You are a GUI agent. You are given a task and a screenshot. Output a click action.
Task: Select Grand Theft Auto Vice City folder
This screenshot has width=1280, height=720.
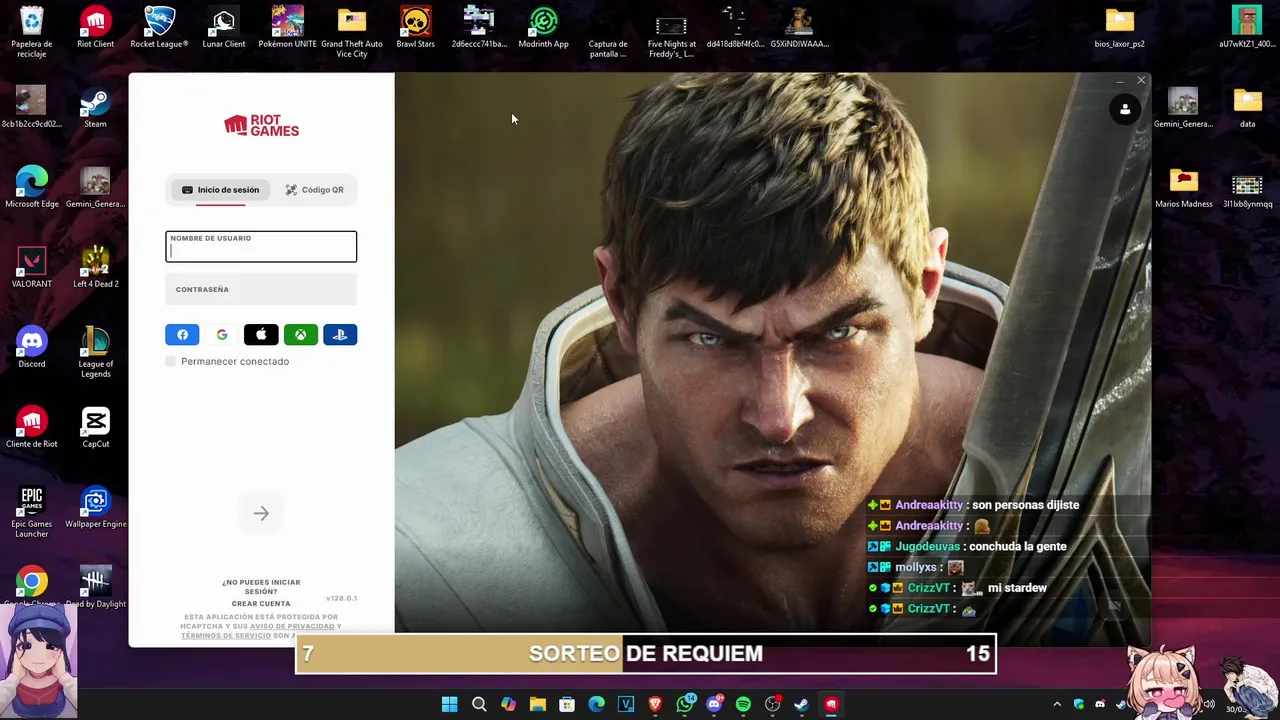pos(352,32)
